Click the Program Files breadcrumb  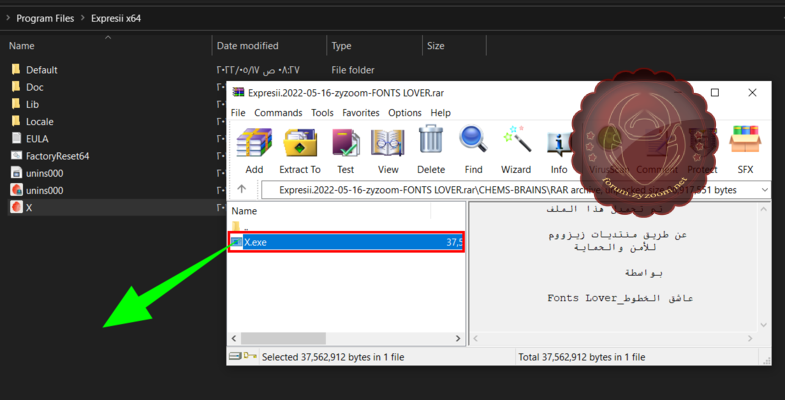click(45, 19)
